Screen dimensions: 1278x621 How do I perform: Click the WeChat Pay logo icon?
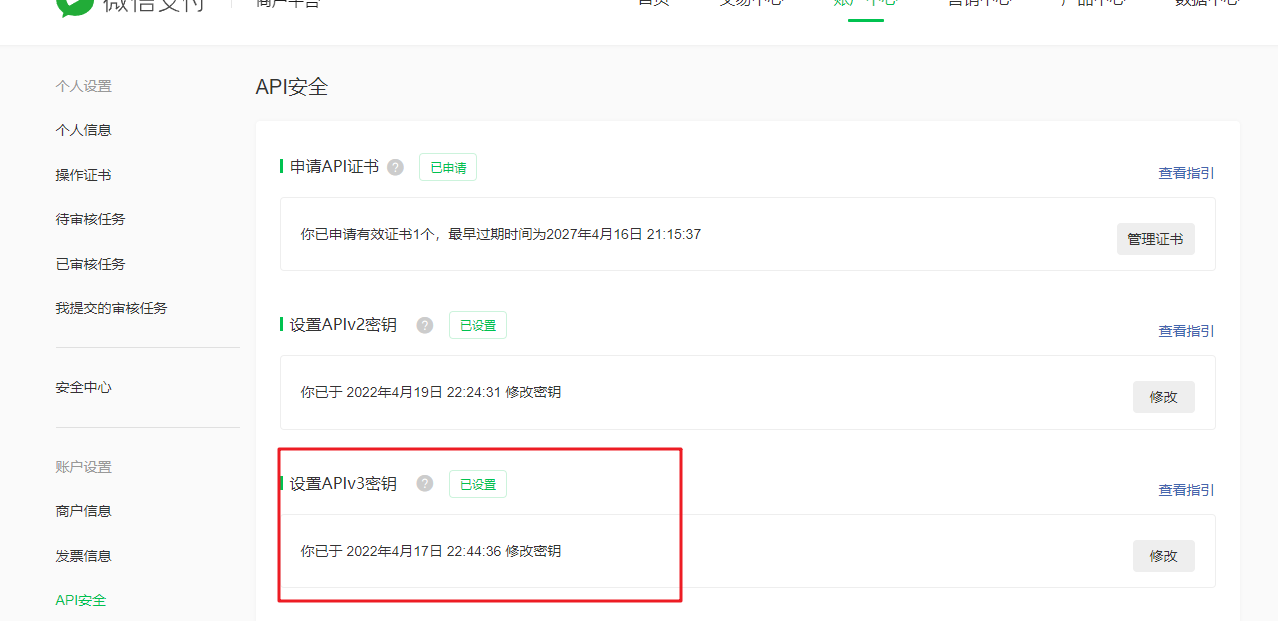[74, 5]
